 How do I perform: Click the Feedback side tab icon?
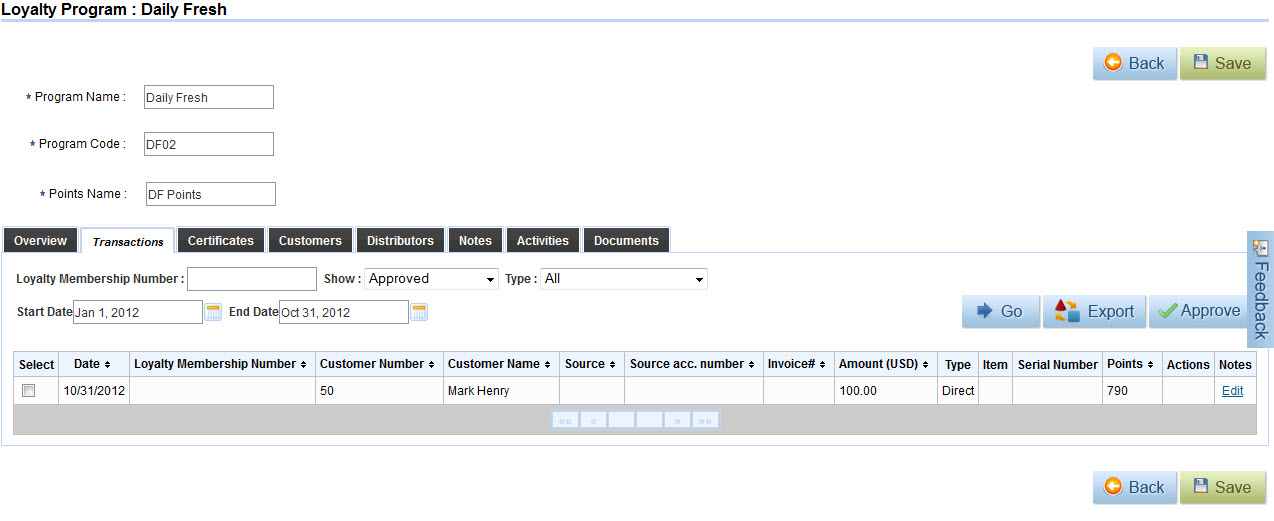pyautogui.click(x=1260, y=248)
